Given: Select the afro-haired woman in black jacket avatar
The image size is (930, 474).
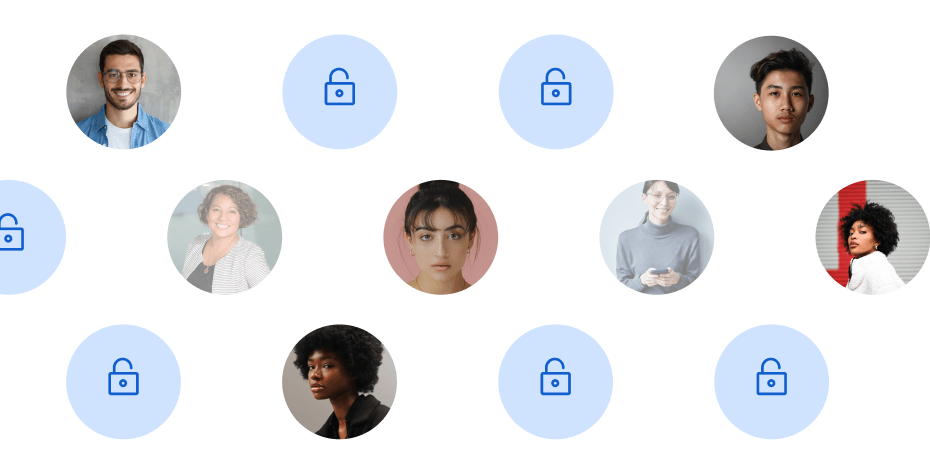Looking at the screenshot, I should (x=339, y=382).
